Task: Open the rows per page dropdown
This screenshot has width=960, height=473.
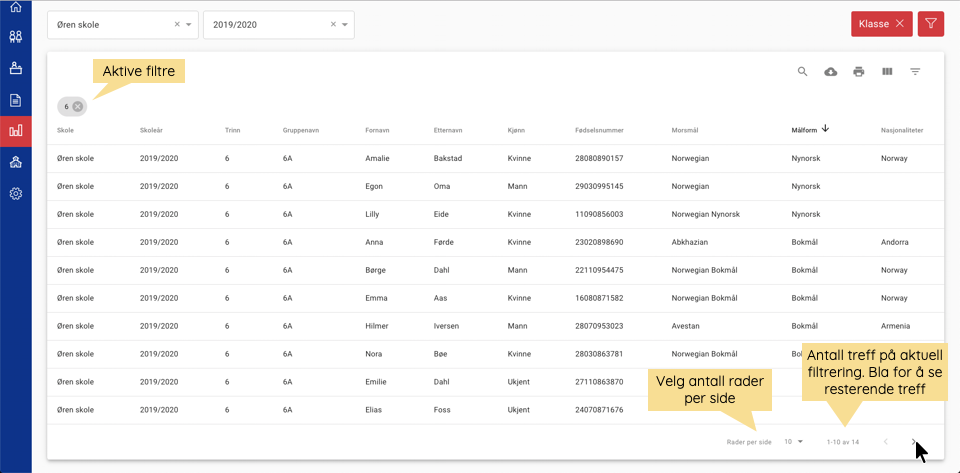Action: pos(793,442)
